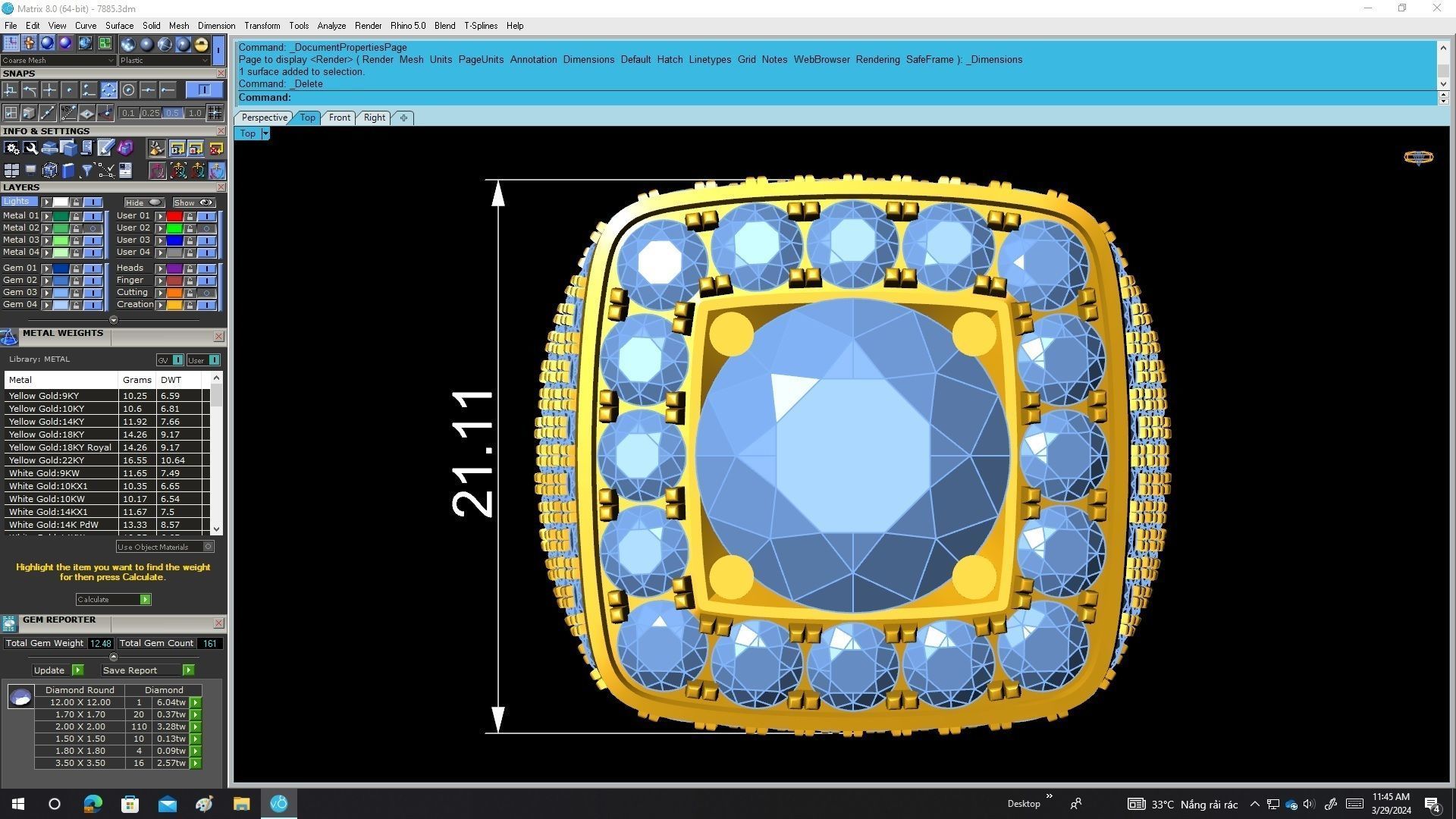
Task: Click the blue book icon in Info & Settings
Action: click(x=68, y=171)
